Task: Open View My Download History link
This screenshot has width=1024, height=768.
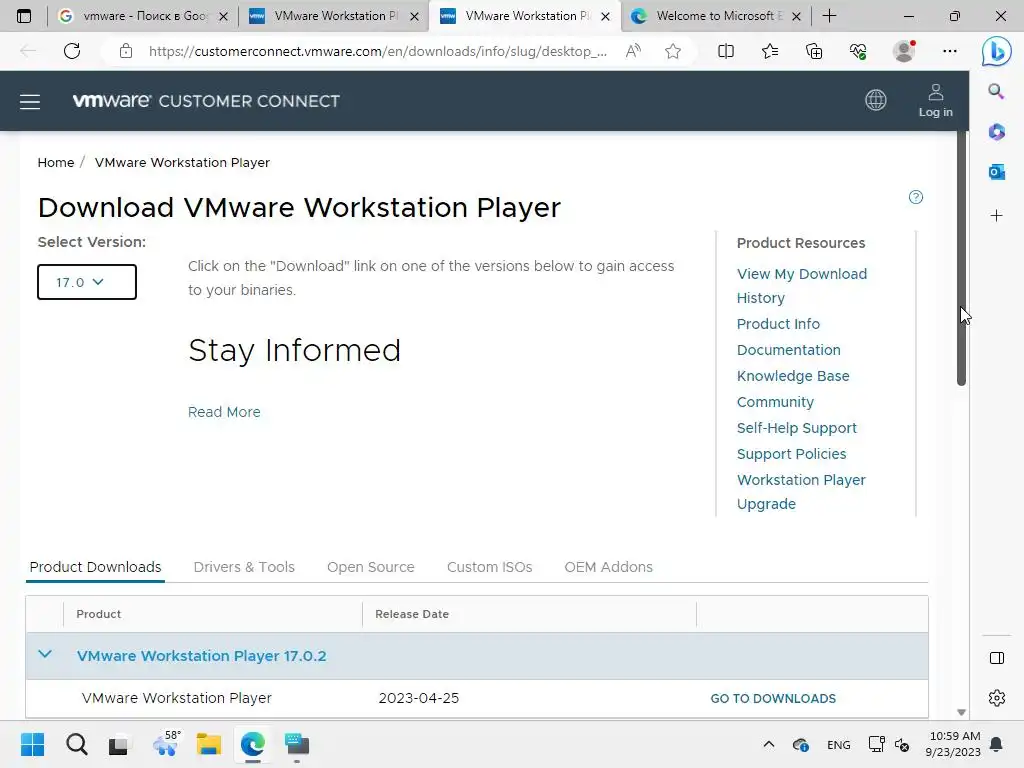Action: tap(802, 286)
